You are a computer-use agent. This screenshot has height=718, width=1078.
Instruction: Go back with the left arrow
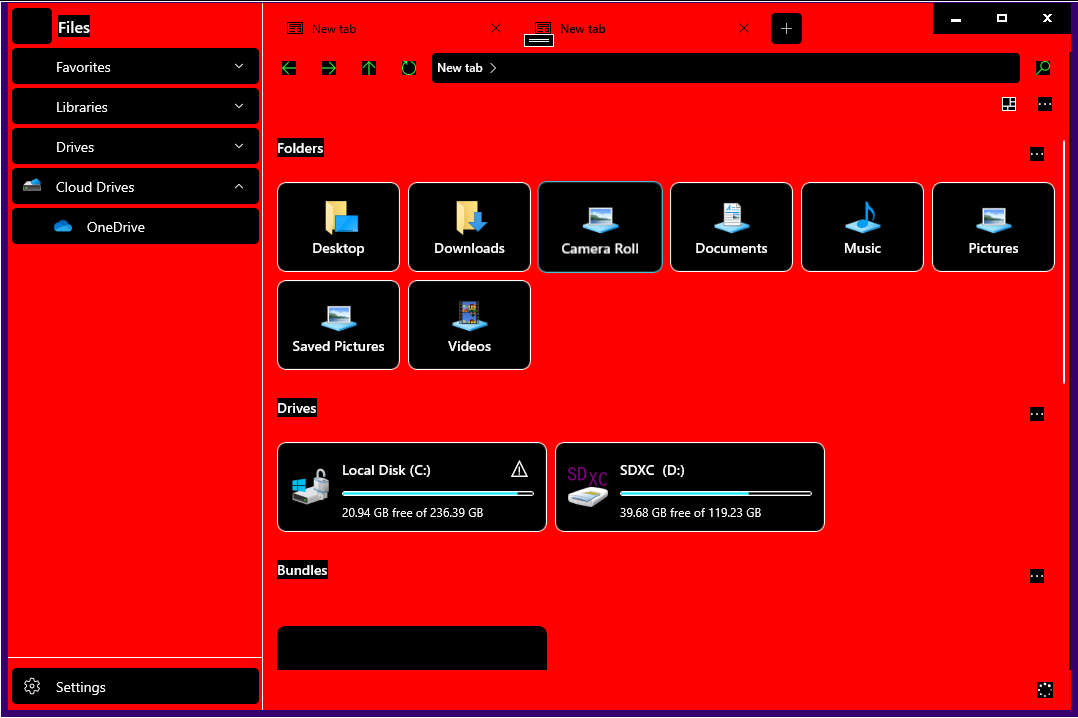pyautogui.click(x=289, y=68)
